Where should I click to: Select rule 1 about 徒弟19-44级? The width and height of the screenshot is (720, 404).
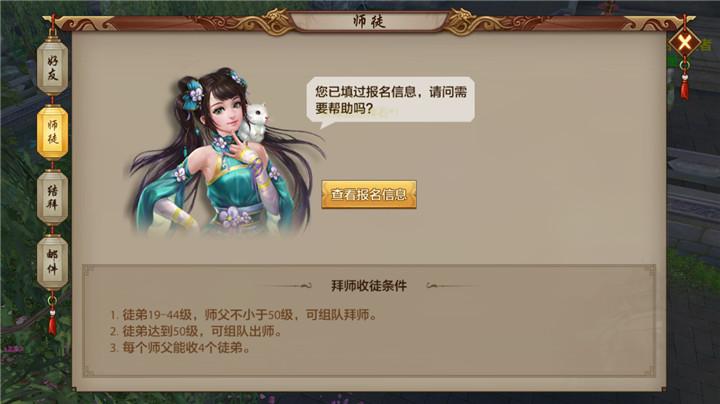pyautogui.click(x=243, y=315)
